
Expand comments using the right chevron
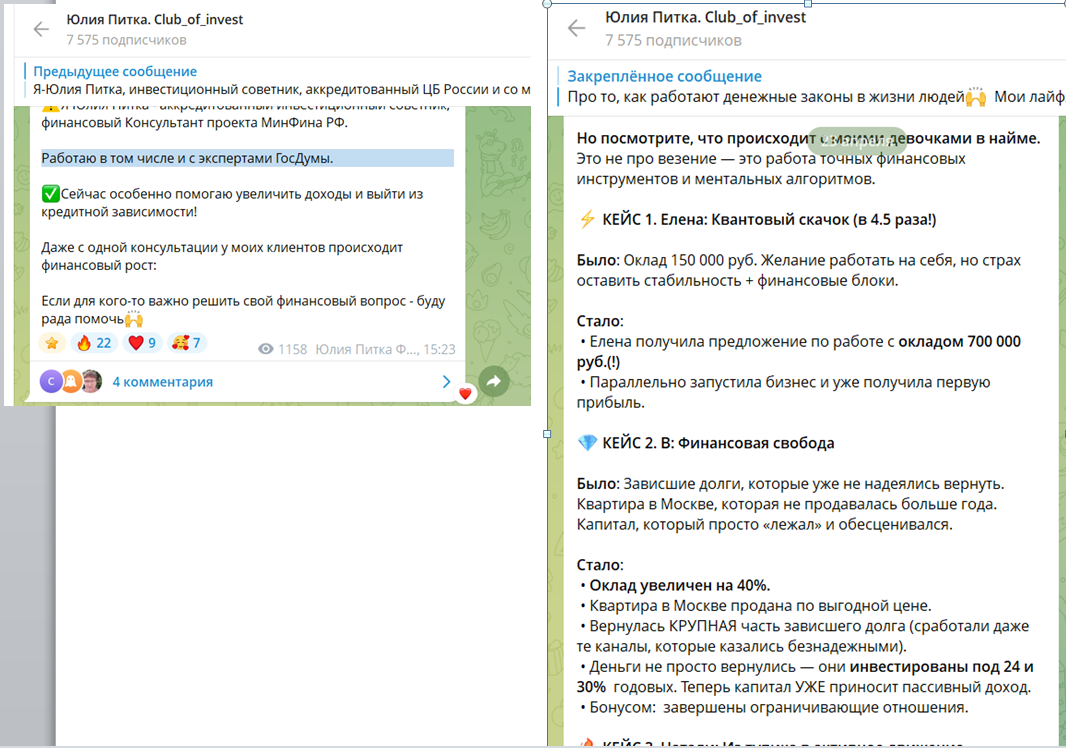click(x=447, y=381)
